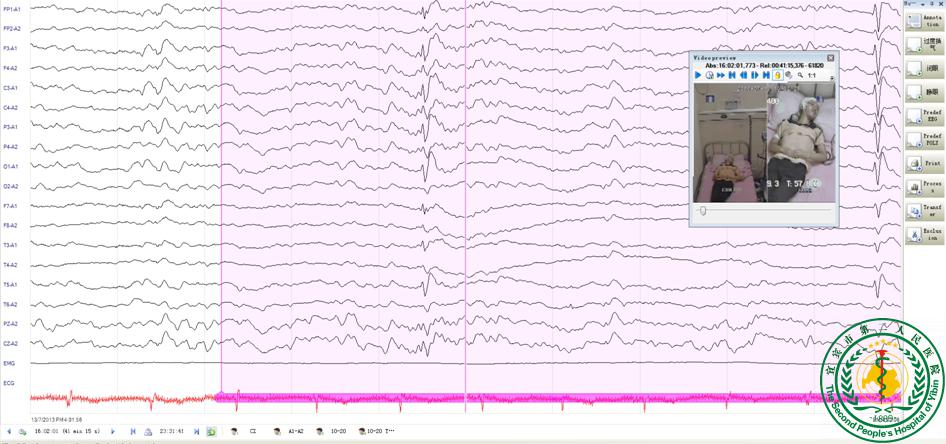This screenshot has height=444, width=946.
Task: Open the Process tool in sidebar
Action: pyautogui.click(x=923, y=187)
